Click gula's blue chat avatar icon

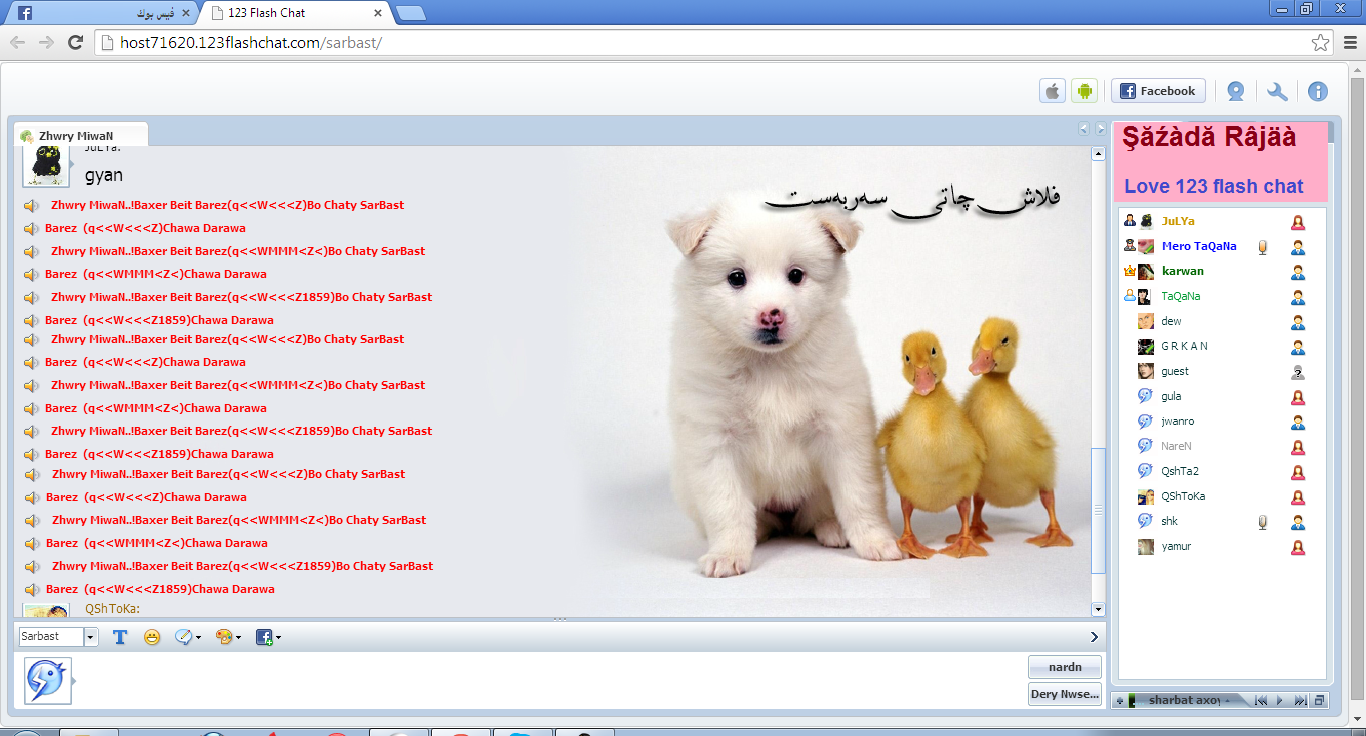click(x=1146, y=396)
